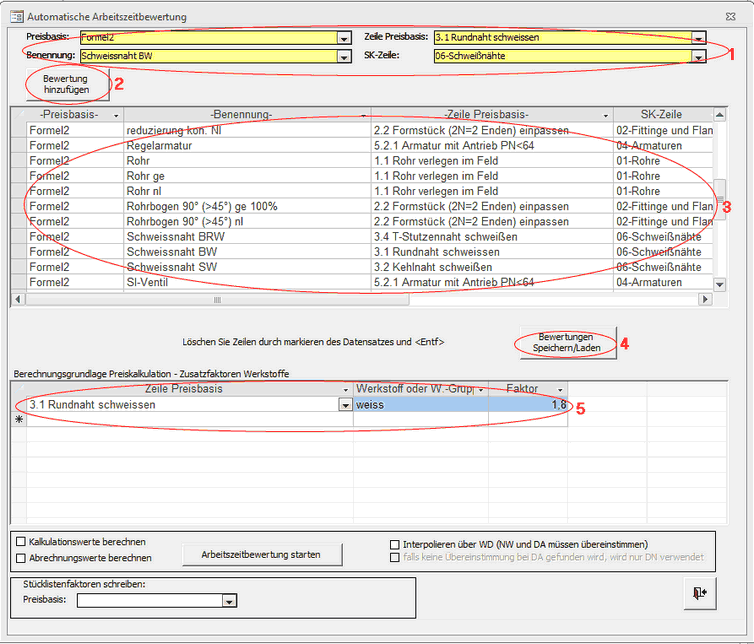754x644 pixels.
Task: Enable Kalkulationswerte berechnen checkbox
Action: pos(21,542)
